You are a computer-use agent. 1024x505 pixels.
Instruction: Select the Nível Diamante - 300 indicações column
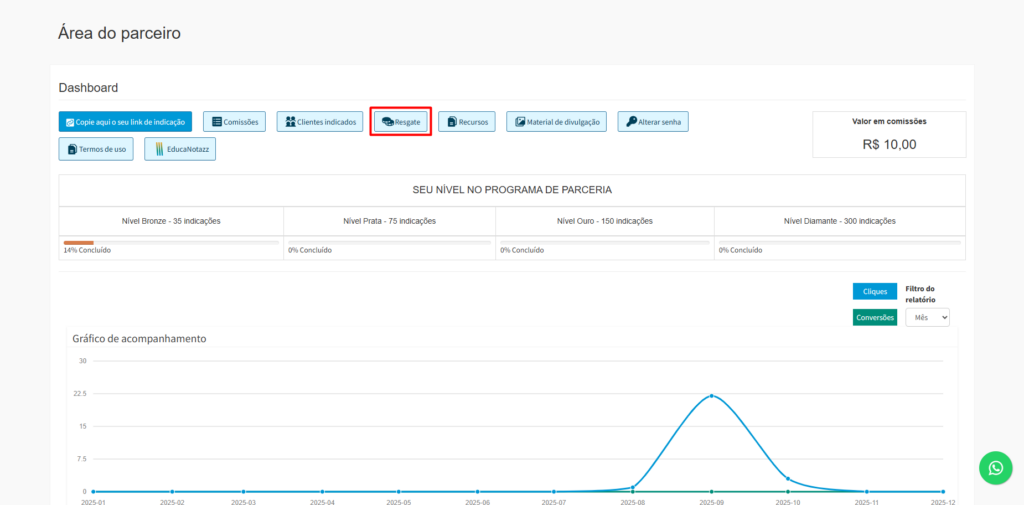pos(839,221)
